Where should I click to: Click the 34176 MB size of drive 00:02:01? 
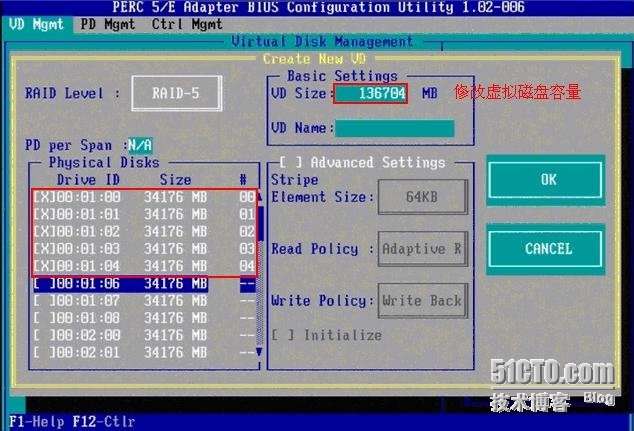175,353
